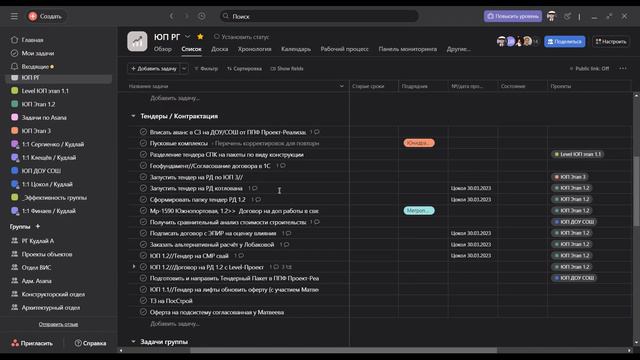Viewport: 640px width, 360px height.
Task: Click the orange tag on Пусковые комплексы row
Action: (419, 143)
